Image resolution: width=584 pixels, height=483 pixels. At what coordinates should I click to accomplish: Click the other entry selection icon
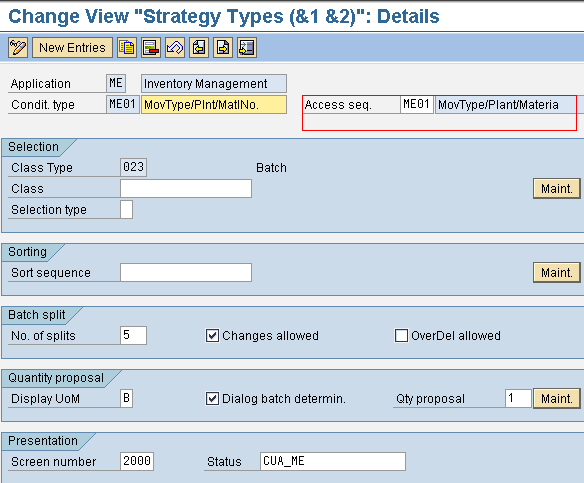pos(247,48)
